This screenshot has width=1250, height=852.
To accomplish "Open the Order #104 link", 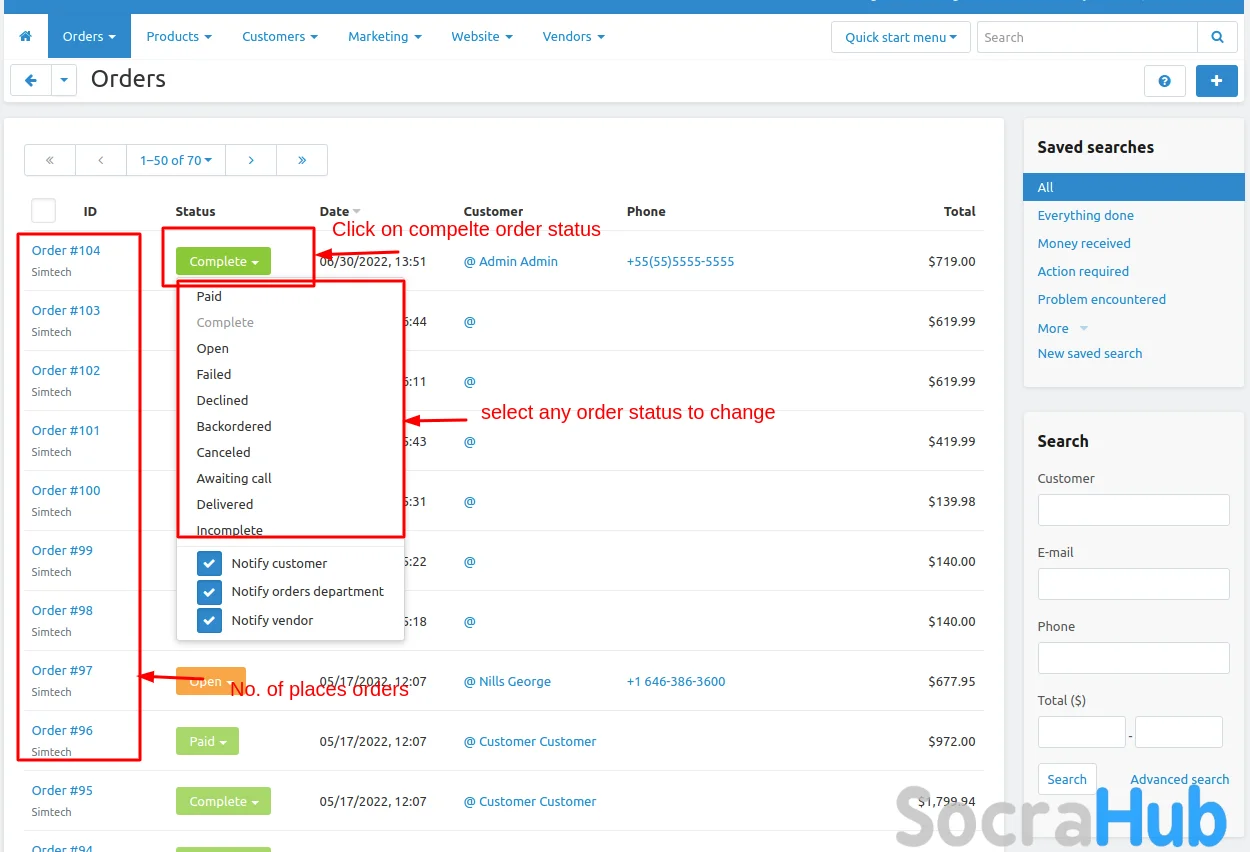I will 66,250.
